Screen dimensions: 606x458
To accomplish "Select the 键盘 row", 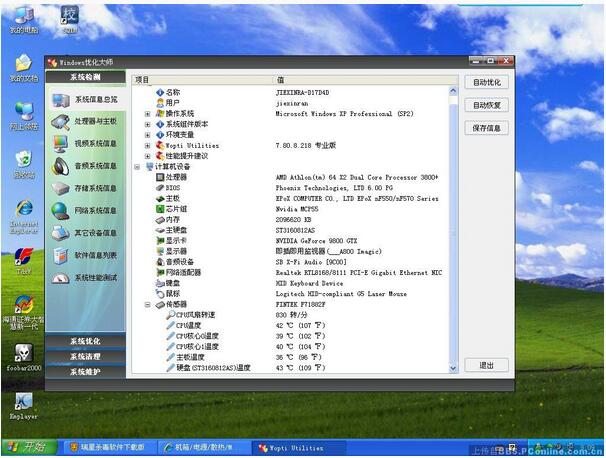I will [x=291, y=283].
